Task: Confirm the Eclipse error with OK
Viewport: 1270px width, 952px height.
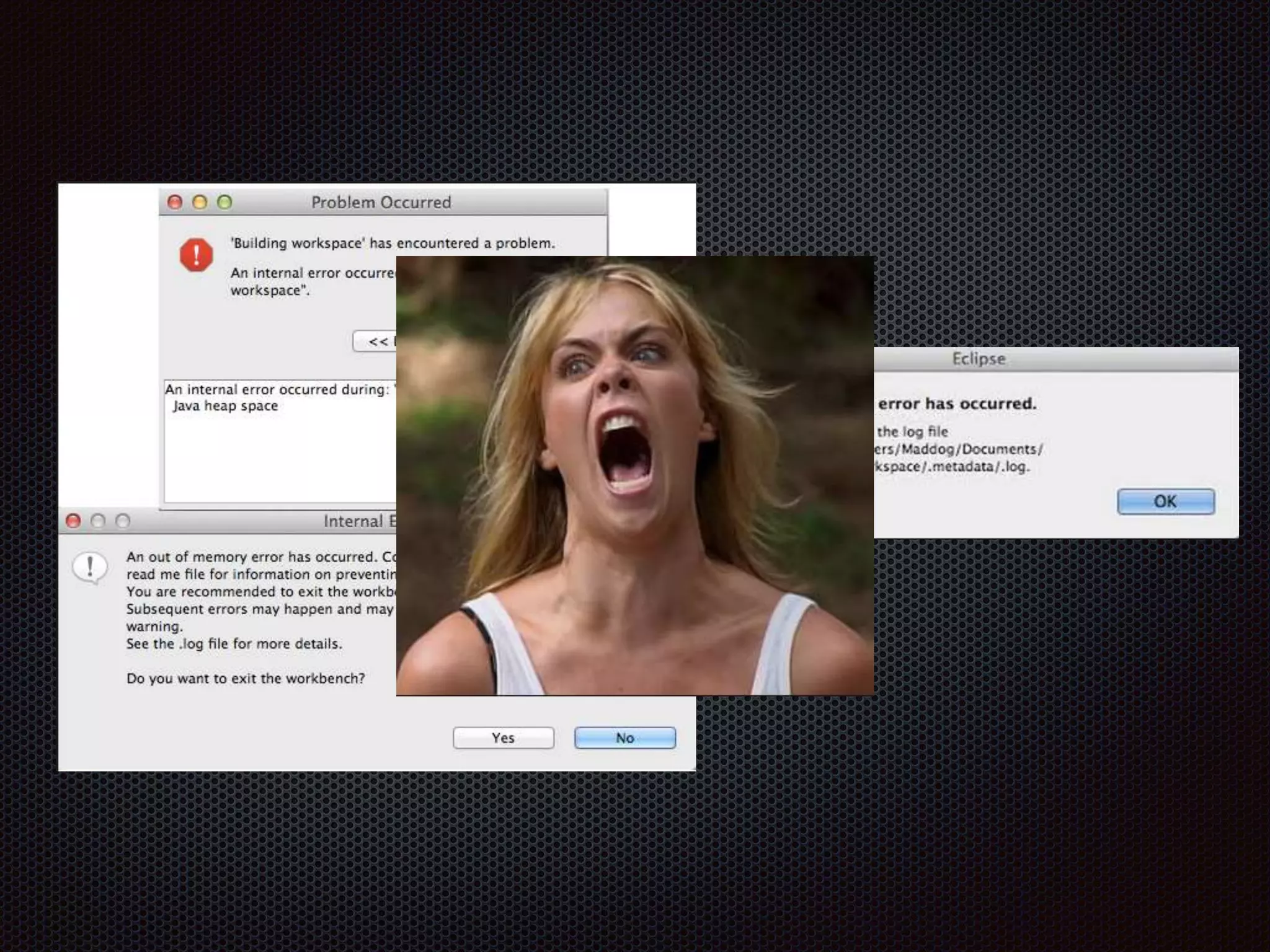Action: point(1165,501)
